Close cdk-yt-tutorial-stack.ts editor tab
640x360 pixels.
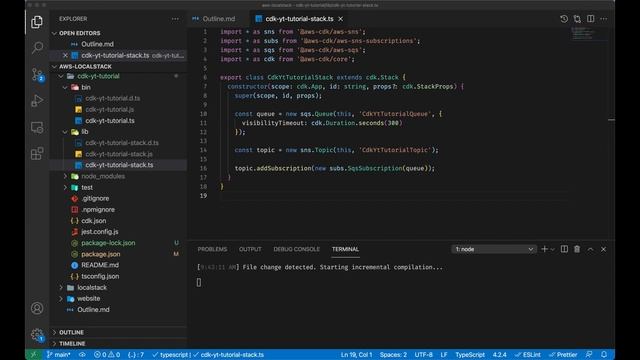tap(340, 19)
